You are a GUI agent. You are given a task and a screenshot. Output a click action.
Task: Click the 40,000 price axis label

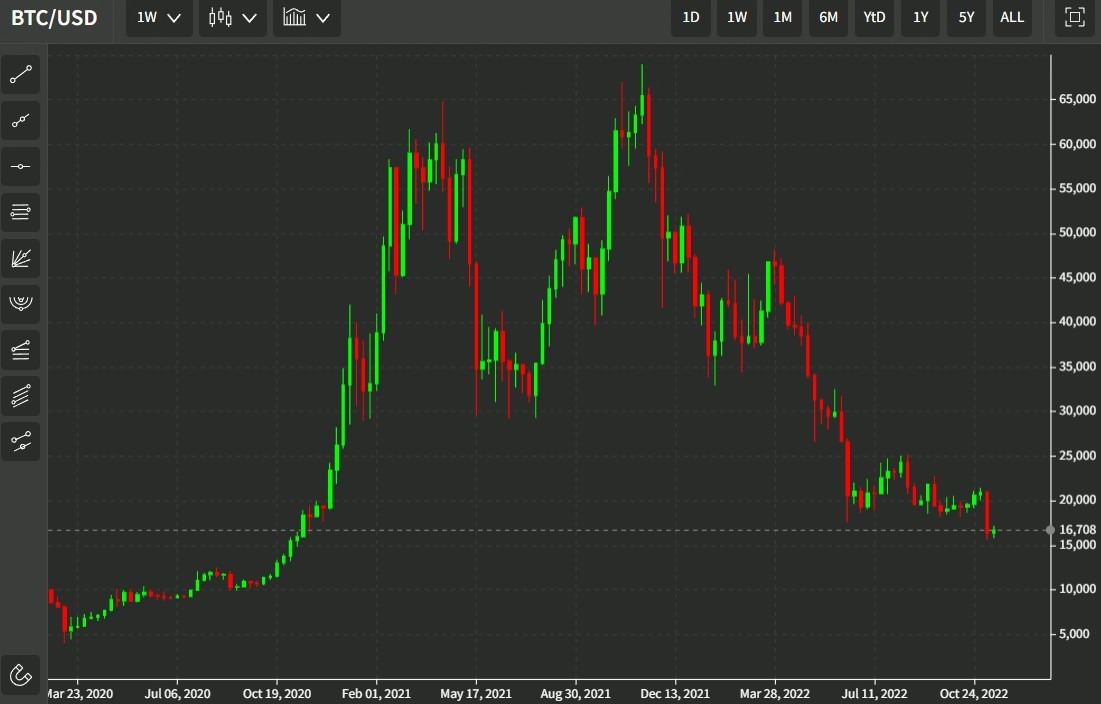(1077, 321)
